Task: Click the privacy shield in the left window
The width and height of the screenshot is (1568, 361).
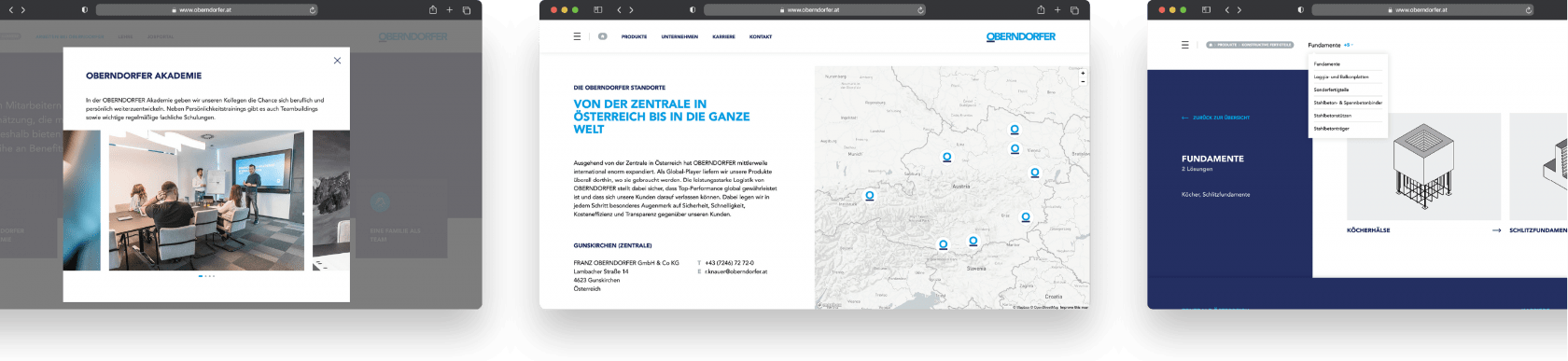Action: click(x=84, y=10)
